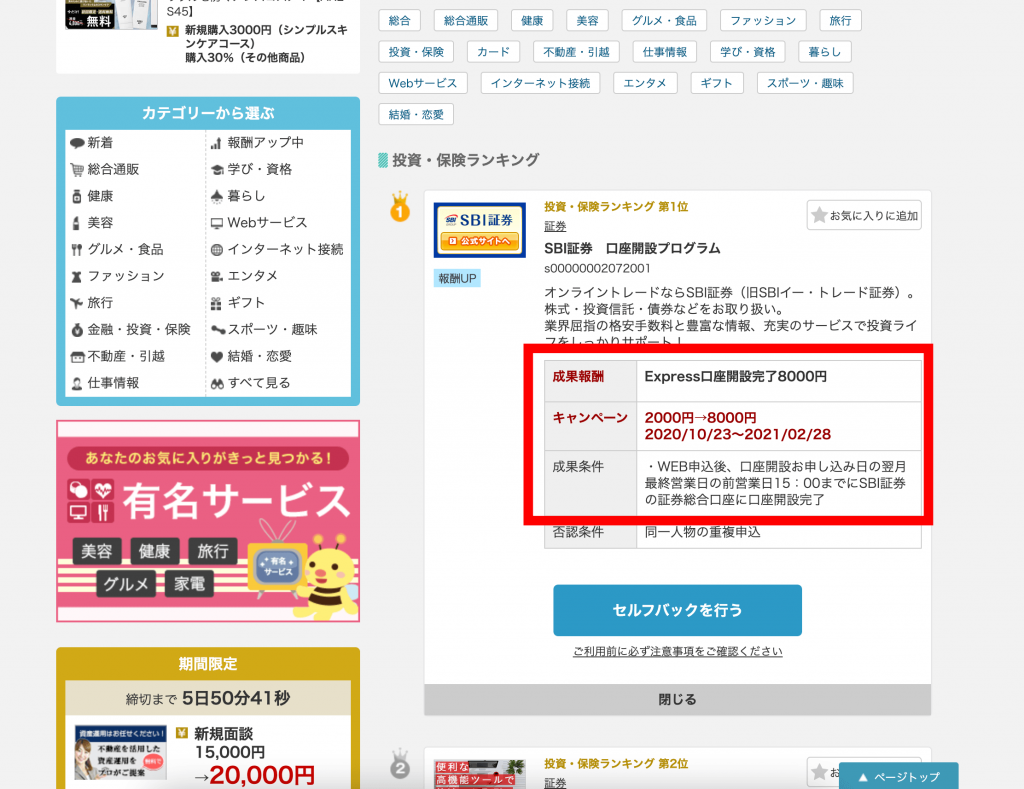Viewport: 1024px width, 789px height.
Task: Click the 新着 speech bubble icon
Action: pyautogui.click(x=77, y=143)
